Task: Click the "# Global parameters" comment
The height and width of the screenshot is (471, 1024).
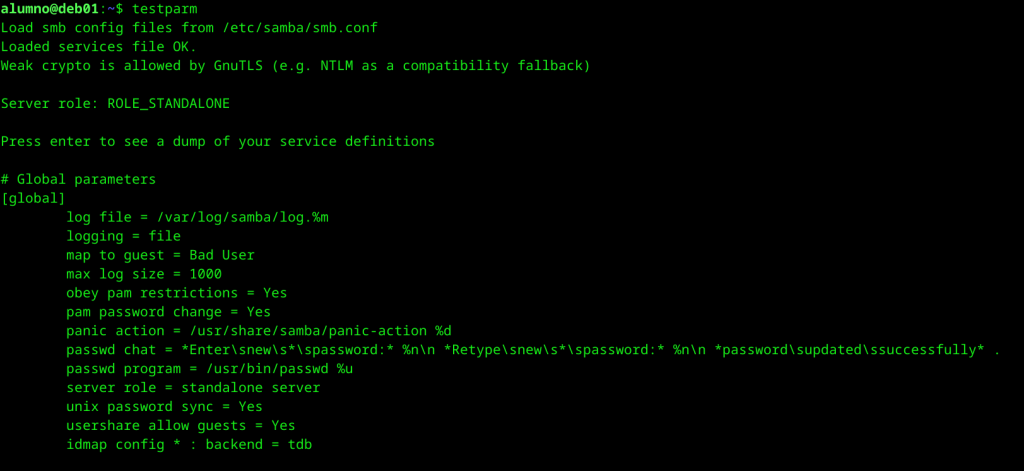Action: pyautogui.click(x=78, y=180)
